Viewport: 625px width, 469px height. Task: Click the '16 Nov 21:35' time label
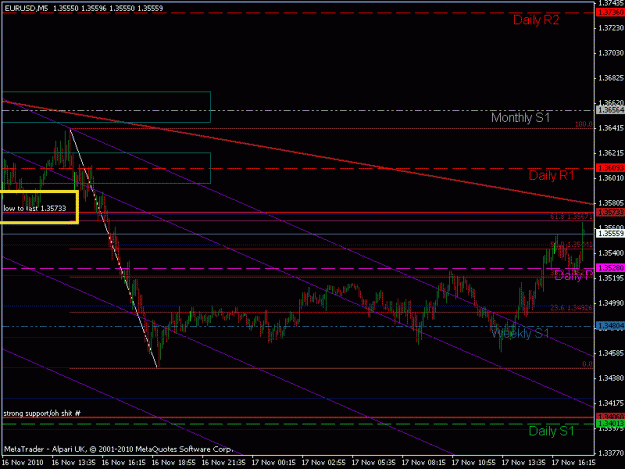(x=224, y=463)
